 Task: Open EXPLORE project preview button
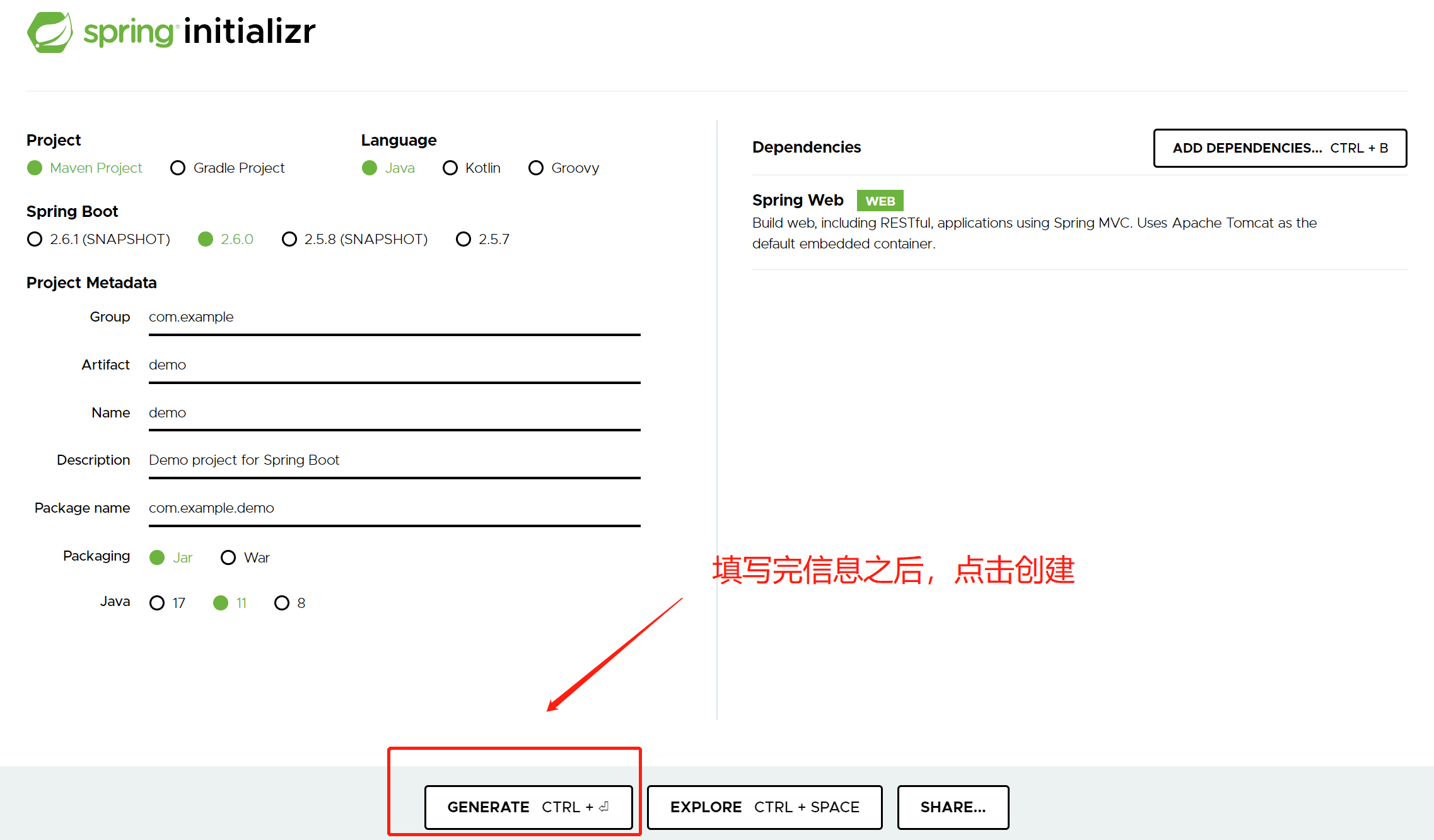point(764,807)
